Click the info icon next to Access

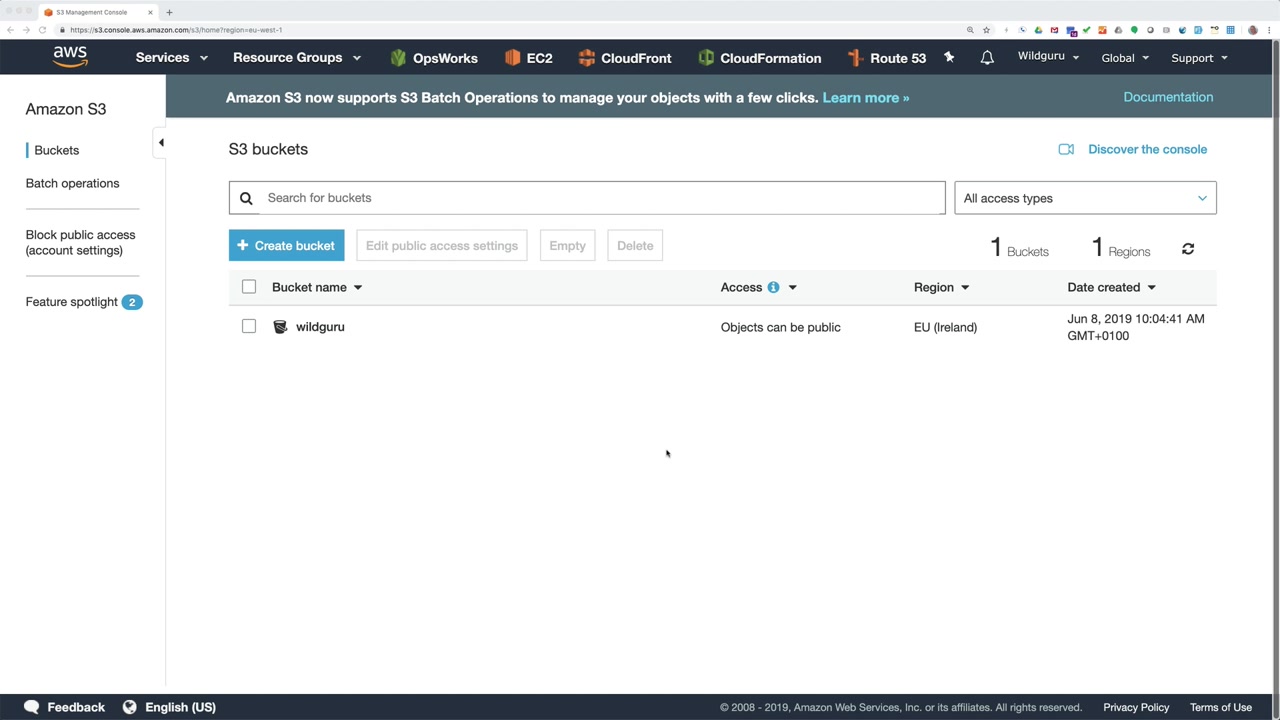[773, 287]
